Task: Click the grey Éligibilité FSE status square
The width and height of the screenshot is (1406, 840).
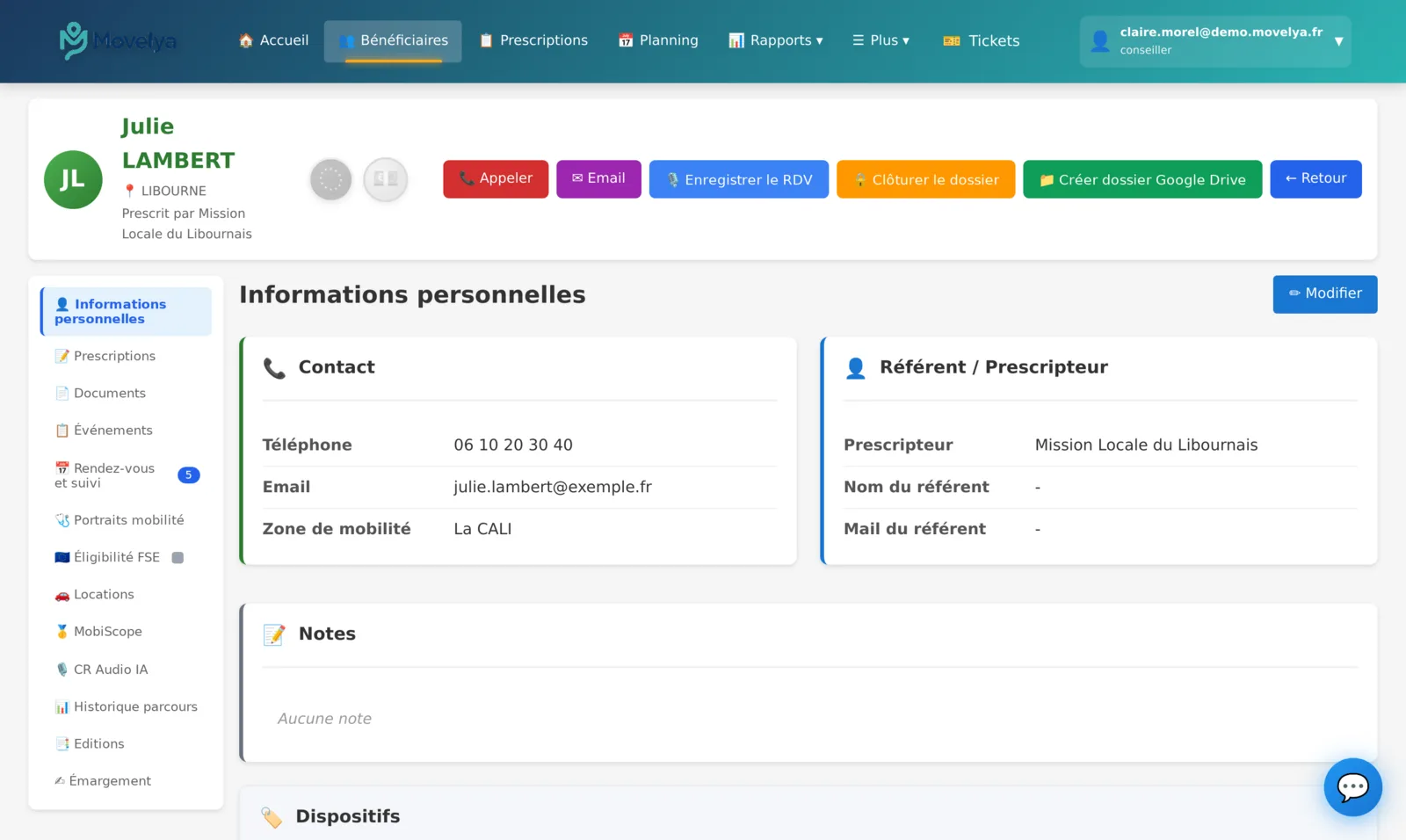Action: pos(178,558)
